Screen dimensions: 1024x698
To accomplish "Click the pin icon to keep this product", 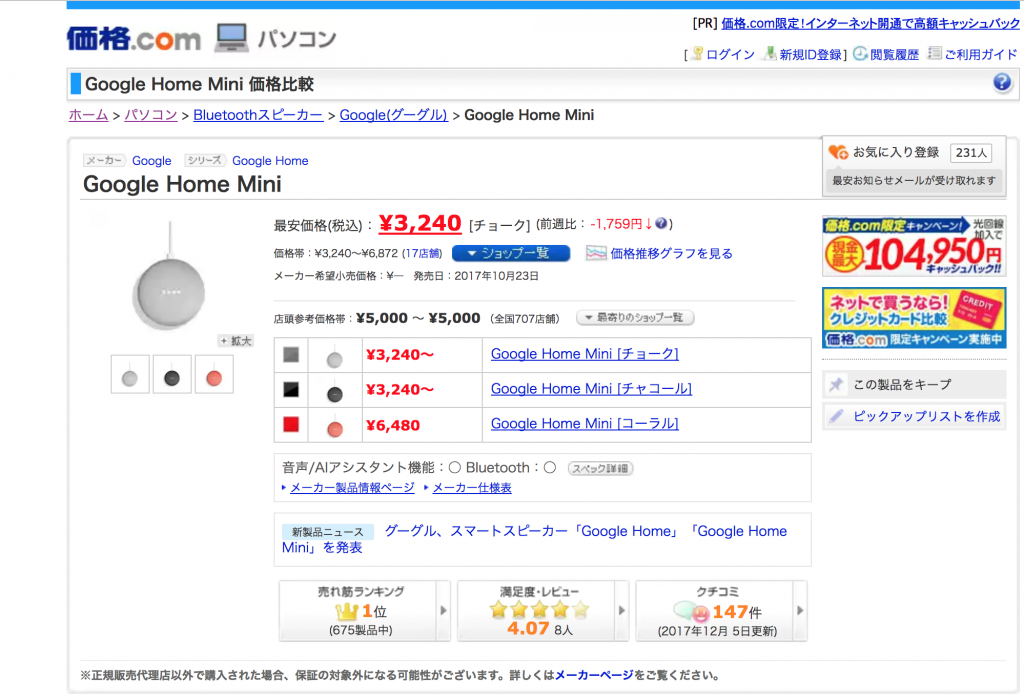I will pyautogui.click(x=836, y=384).
